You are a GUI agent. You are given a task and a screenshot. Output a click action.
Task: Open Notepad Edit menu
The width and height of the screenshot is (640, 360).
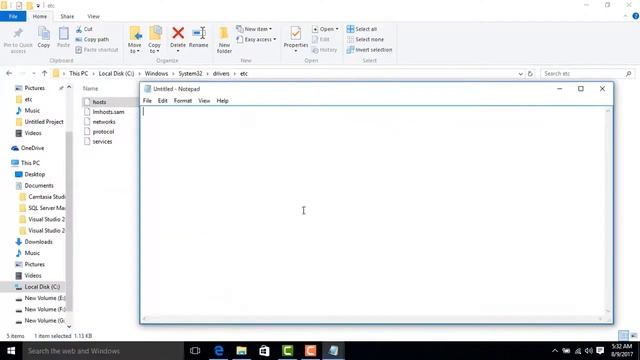click(162, 101)
